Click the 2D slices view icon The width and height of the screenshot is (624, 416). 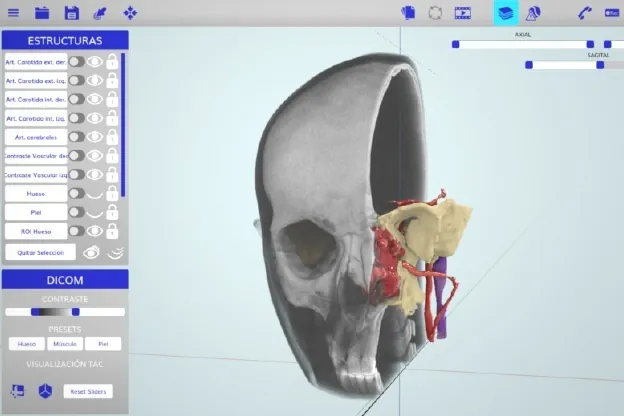(17, 391)
